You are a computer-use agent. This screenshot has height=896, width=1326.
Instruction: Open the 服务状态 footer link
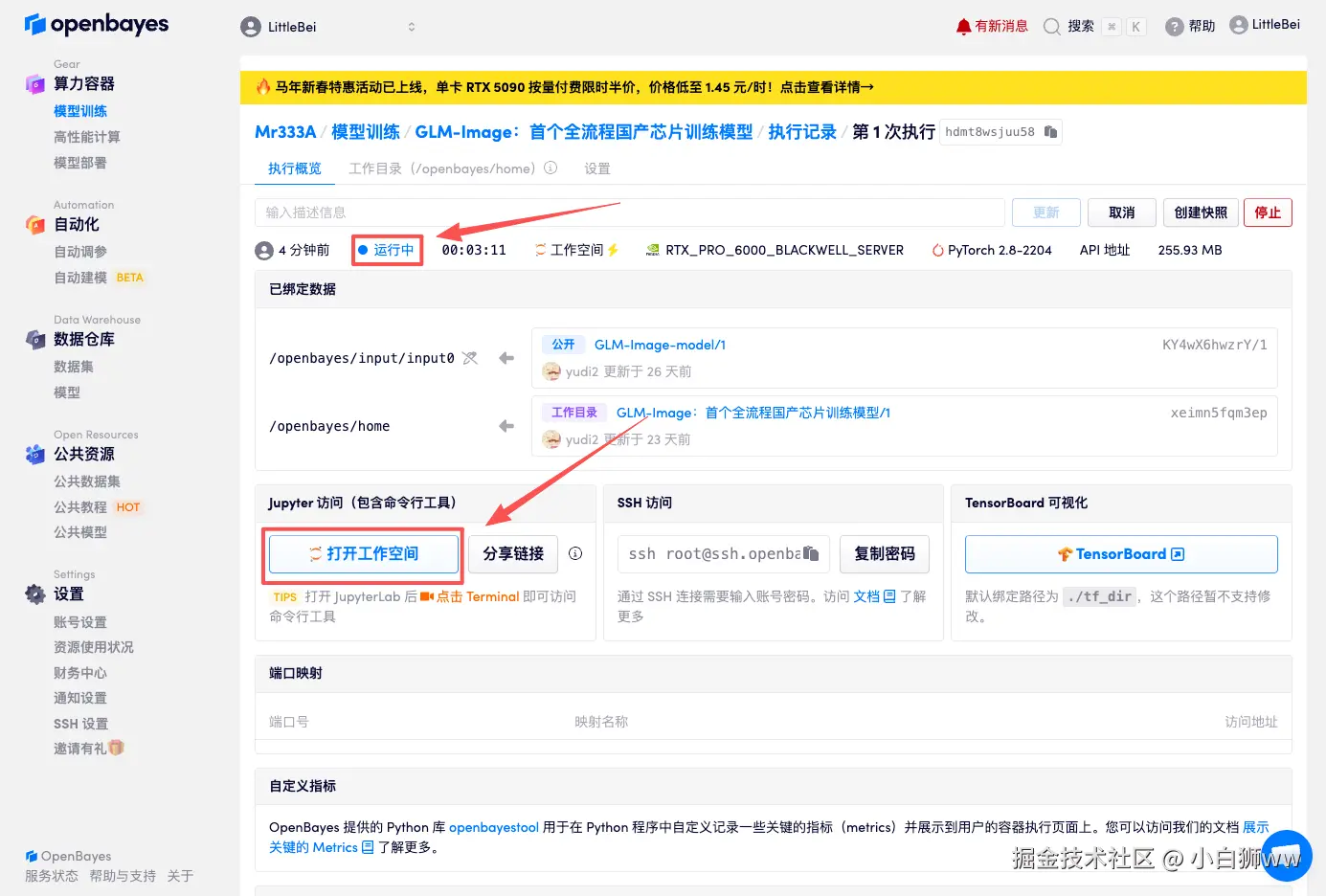(52, 876)
